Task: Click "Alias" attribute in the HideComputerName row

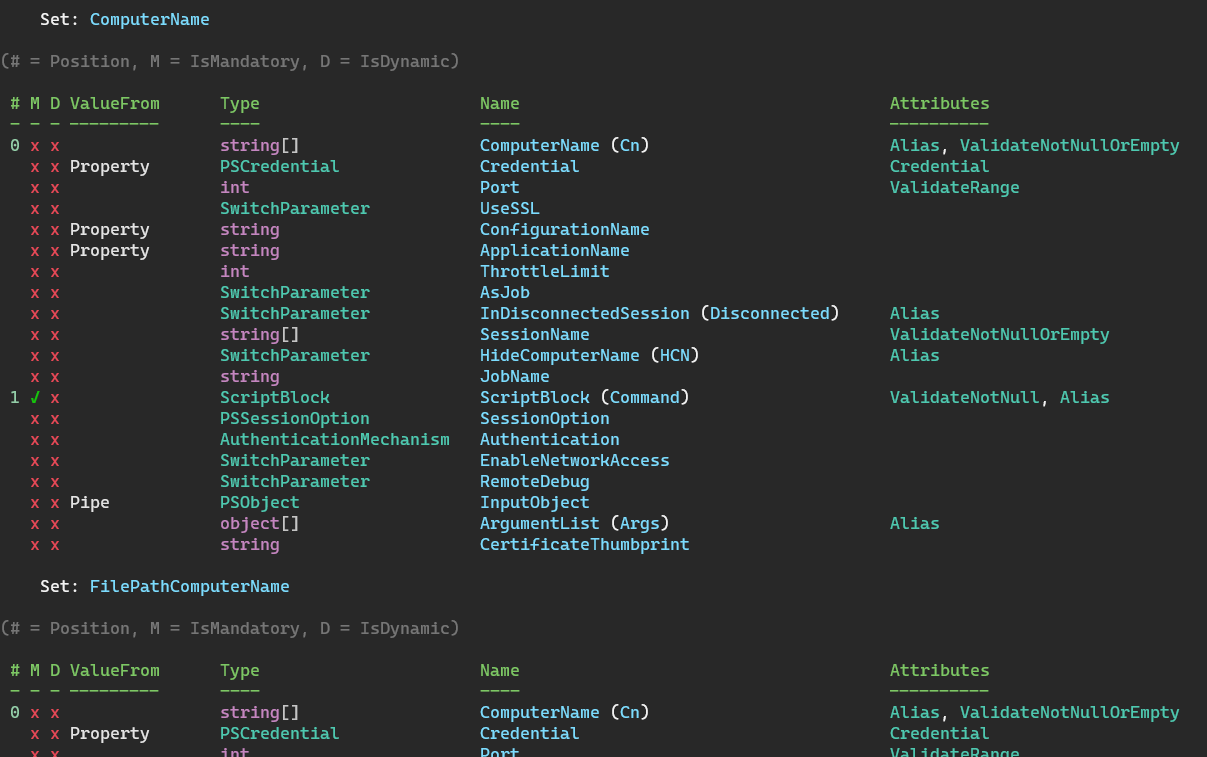Action: point(915,355)
